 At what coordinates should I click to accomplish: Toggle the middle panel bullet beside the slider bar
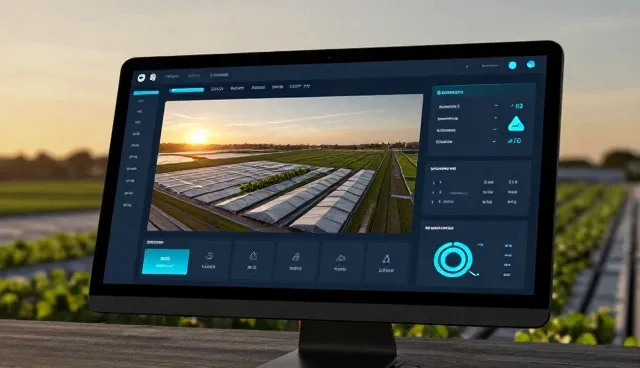pos(433,192)
